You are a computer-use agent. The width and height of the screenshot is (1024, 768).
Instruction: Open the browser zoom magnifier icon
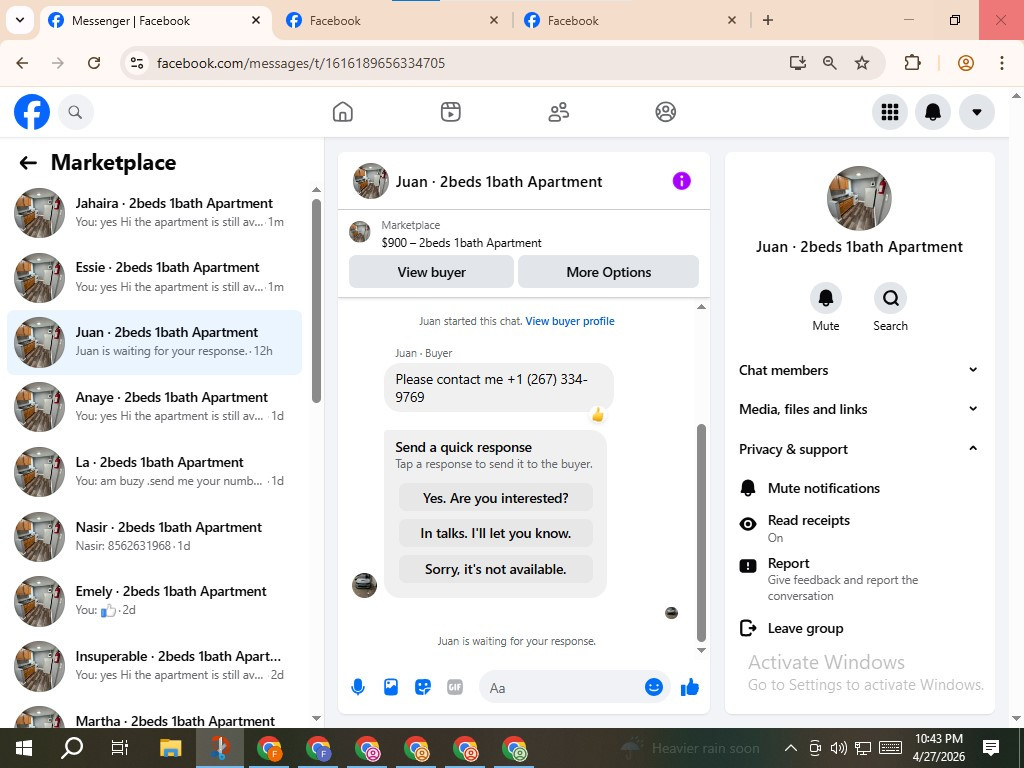pos(829,63)
